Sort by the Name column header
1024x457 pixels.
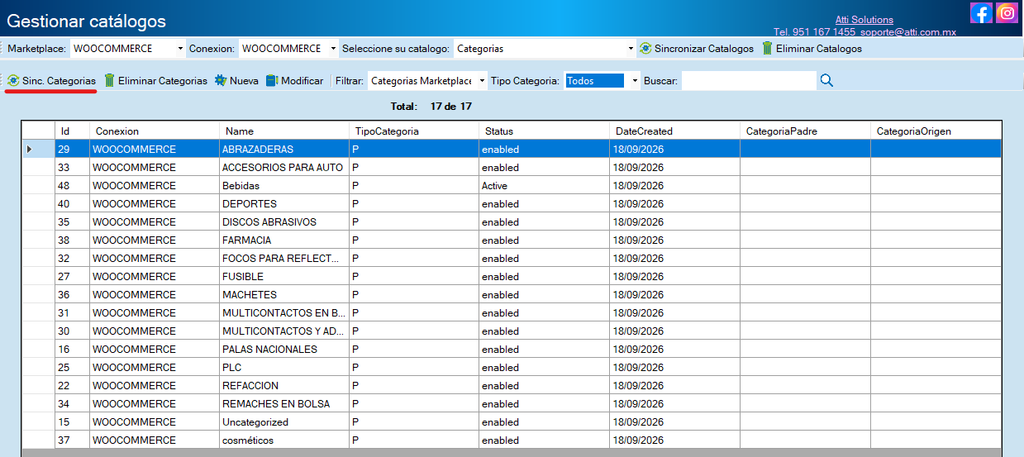[x=284, y=131]
